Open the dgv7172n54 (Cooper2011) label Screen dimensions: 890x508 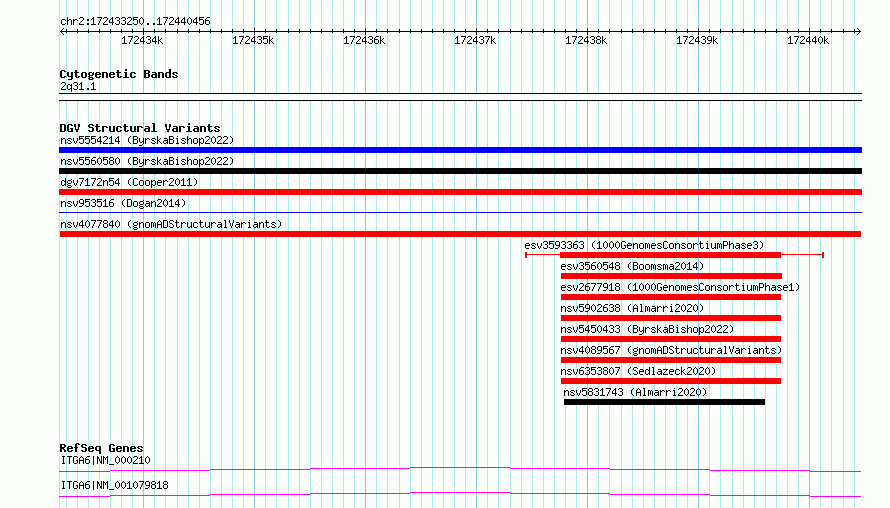tap(129, 182)
